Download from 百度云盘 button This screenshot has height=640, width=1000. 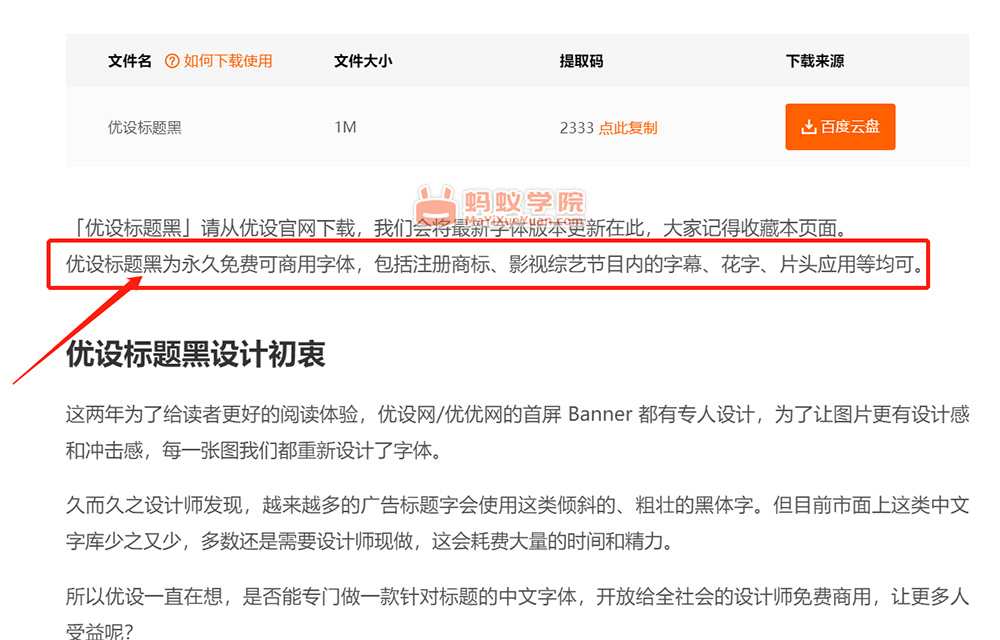[x=840, y=127]
